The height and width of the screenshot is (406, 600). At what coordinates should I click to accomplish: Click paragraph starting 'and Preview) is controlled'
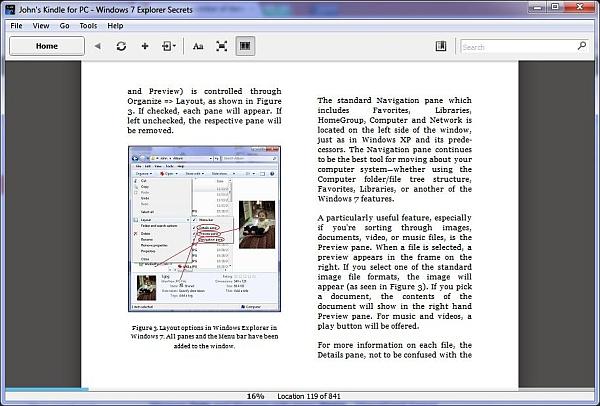204,111
